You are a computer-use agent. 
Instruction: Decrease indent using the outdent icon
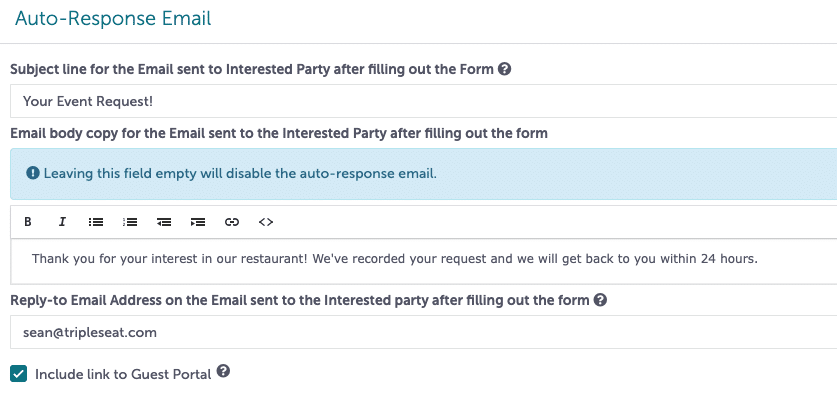tap(164, 222)
